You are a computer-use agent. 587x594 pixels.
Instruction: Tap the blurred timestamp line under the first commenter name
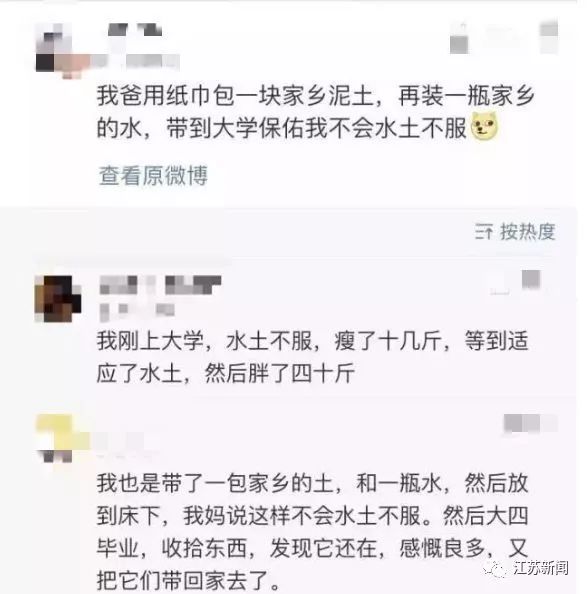(137, 311)
